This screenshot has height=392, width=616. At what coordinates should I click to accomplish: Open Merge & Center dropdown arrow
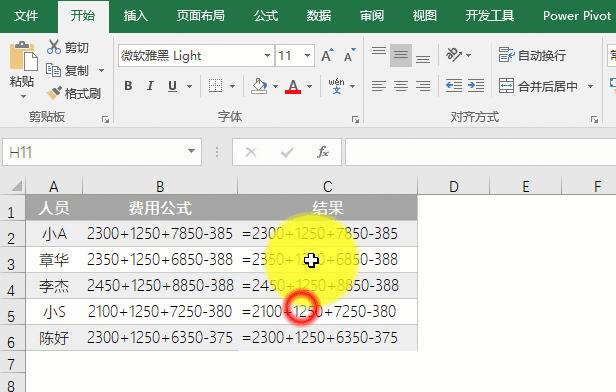590,86
